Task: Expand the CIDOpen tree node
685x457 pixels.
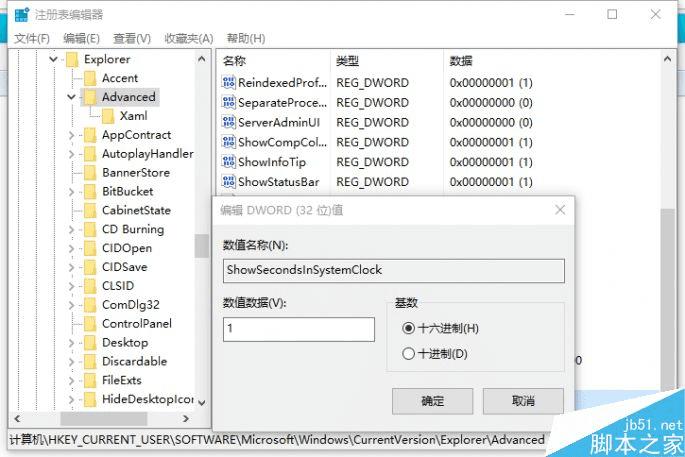Action: [x=72, y=248]
